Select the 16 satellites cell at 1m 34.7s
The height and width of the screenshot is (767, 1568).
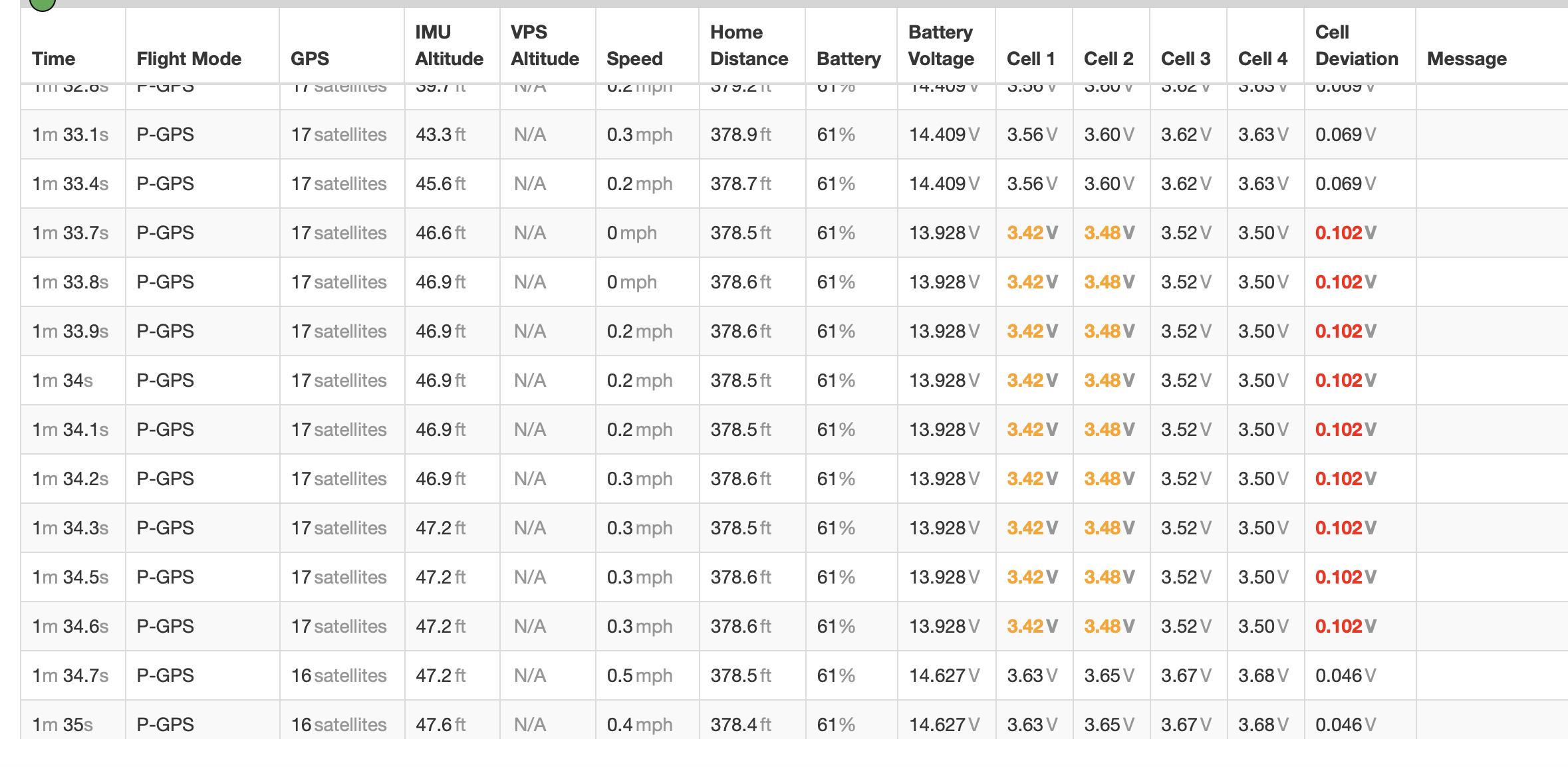(339, 675)
